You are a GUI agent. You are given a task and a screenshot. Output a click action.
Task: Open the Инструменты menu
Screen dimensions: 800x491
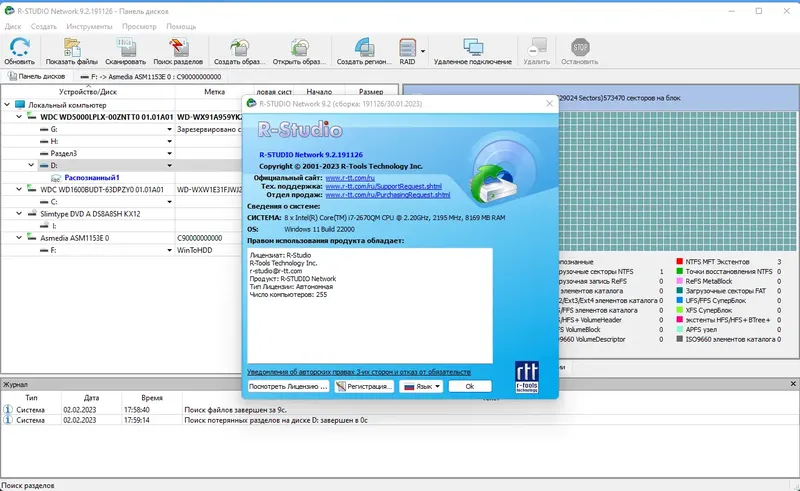coord(89,26)
